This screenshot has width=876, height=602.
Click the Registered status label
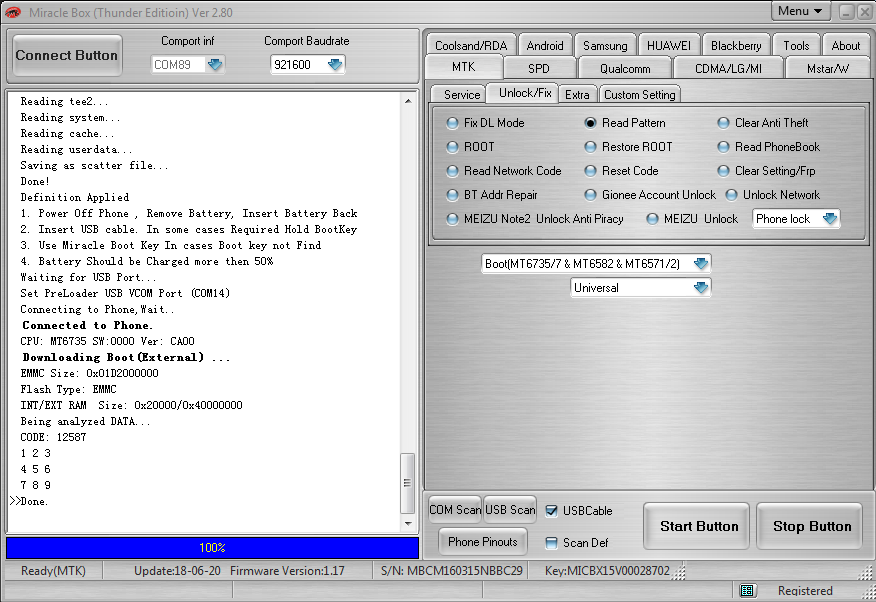click(x=805, y=591)
